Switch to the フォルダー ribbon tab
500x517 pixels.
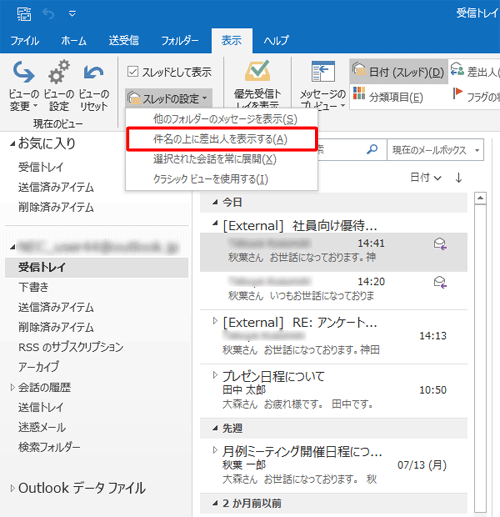(180, 41)
